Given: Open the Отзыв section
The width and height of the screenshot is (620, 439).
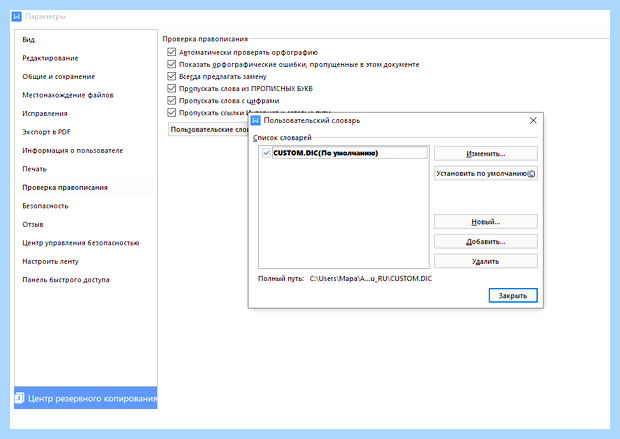Looking at the screenshot, I should (x=33, y=225).
